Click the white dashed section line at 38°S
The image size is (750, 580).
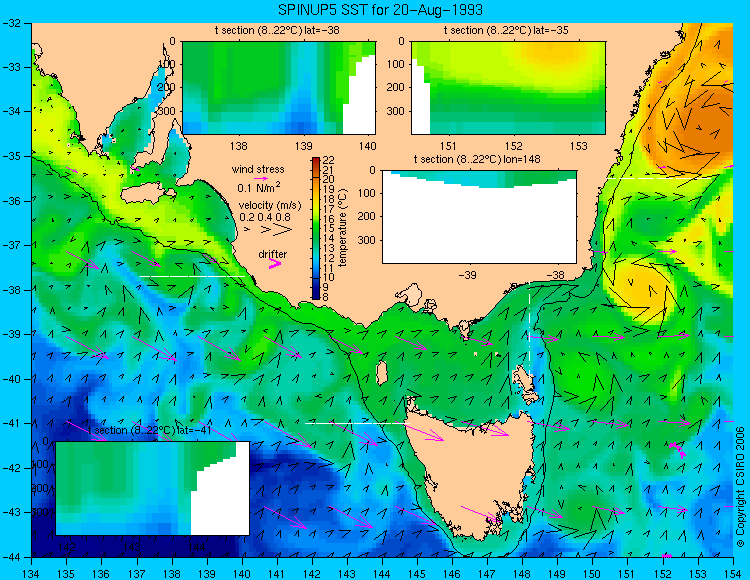coord(192,276)
